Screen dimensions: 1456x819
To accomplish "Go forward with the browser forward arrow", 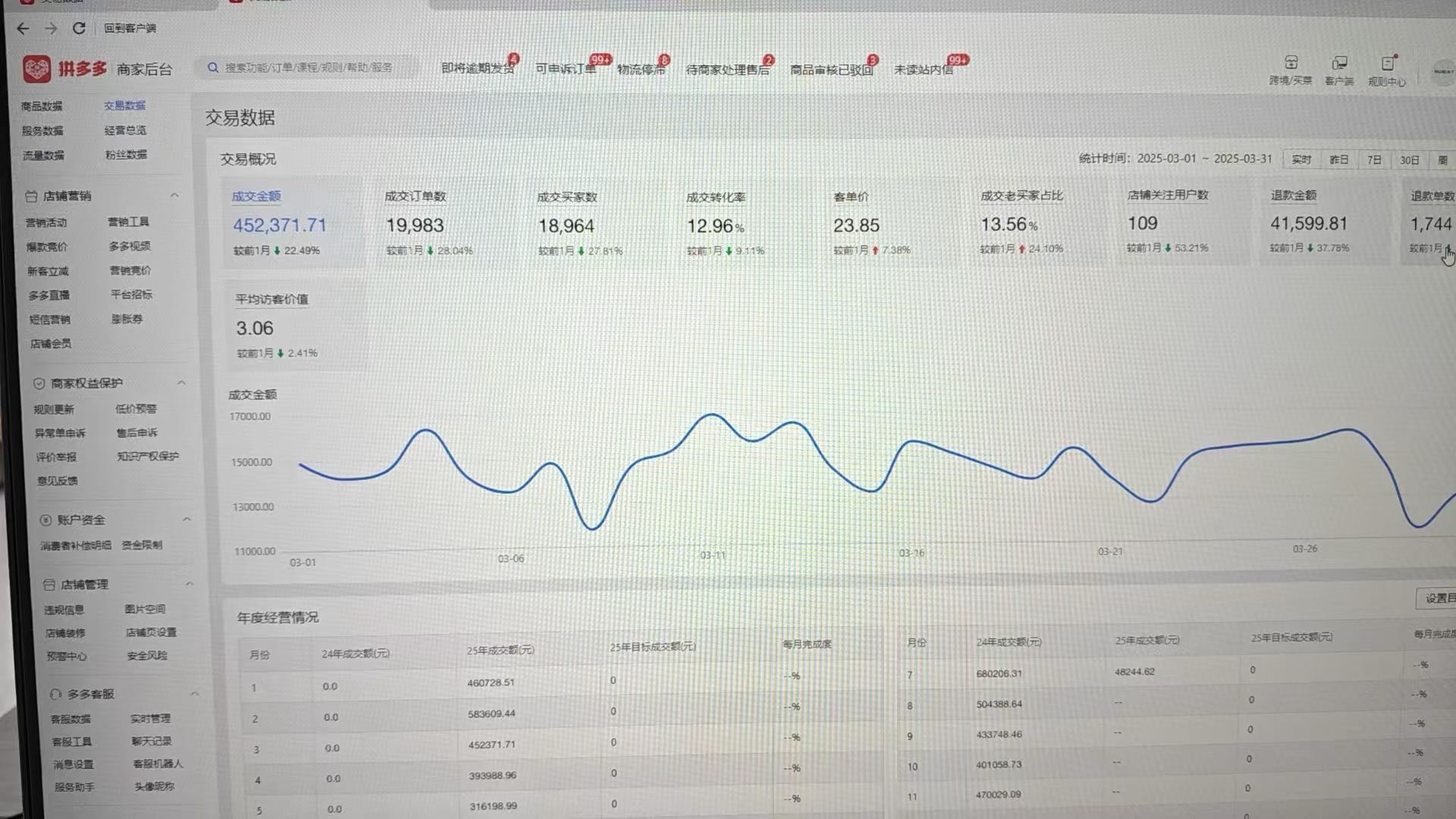I will (51, 28).
